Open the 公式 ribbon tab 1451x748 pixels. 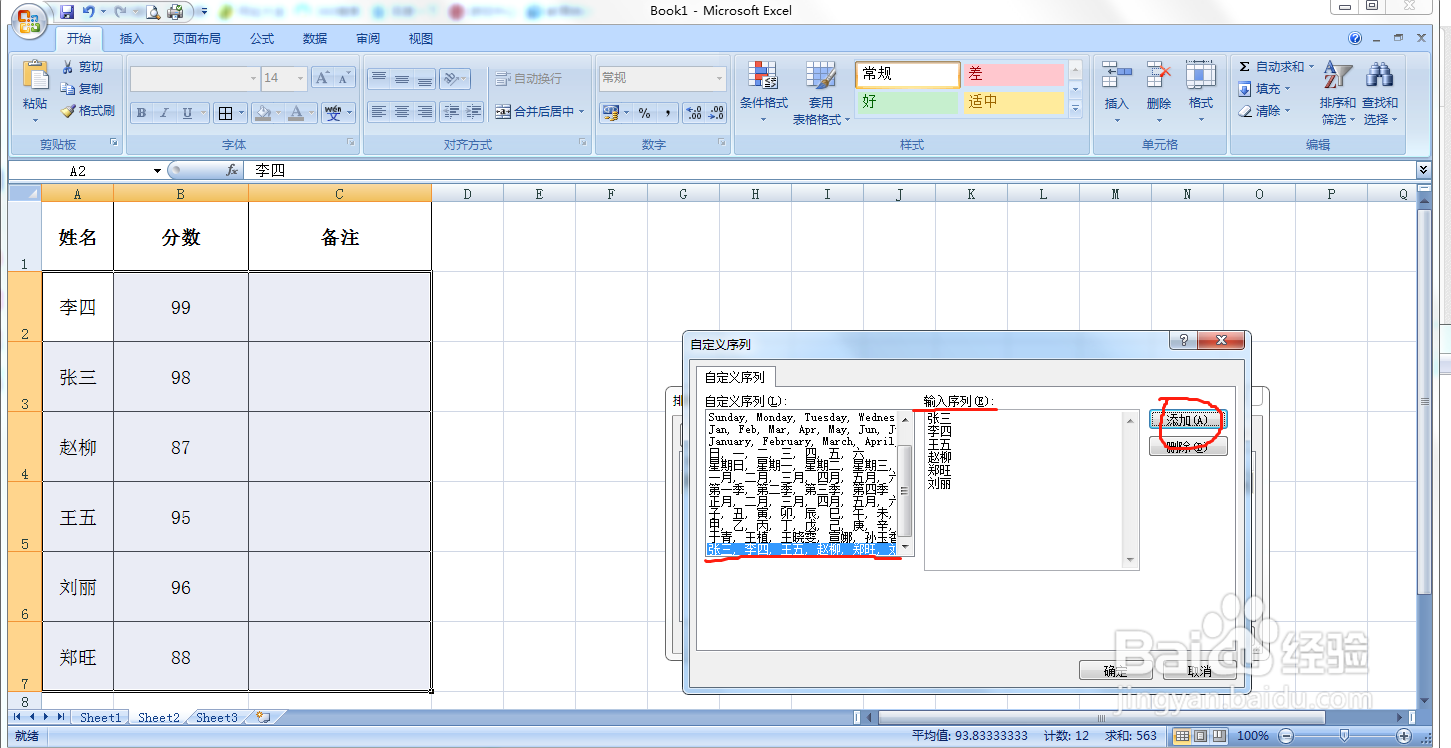tap(262, 39)
